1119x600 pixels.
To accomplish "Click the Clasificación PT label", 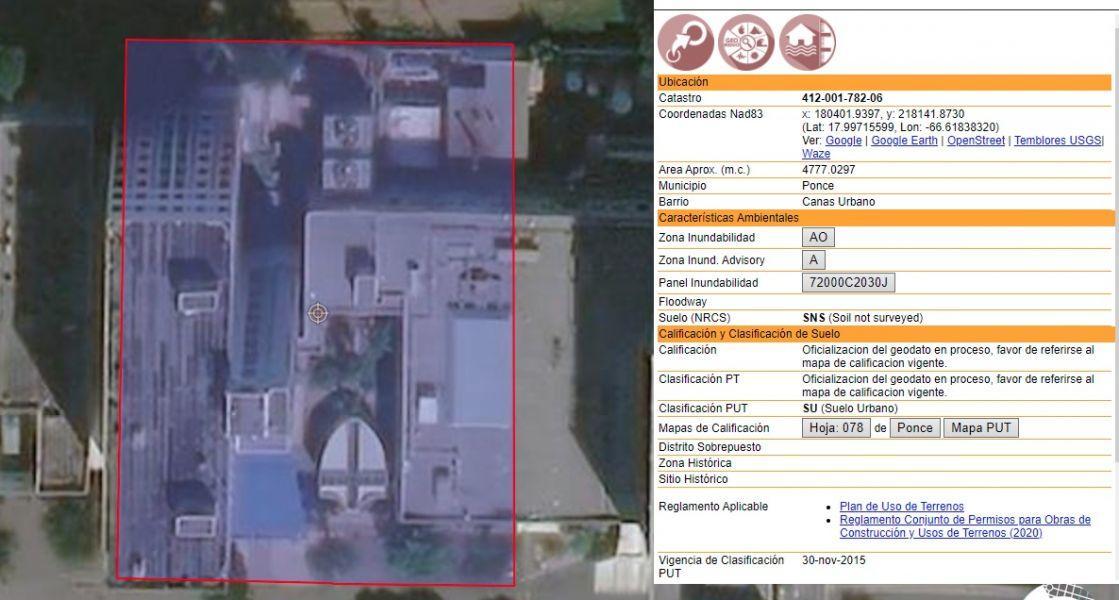I will point(699,379).
